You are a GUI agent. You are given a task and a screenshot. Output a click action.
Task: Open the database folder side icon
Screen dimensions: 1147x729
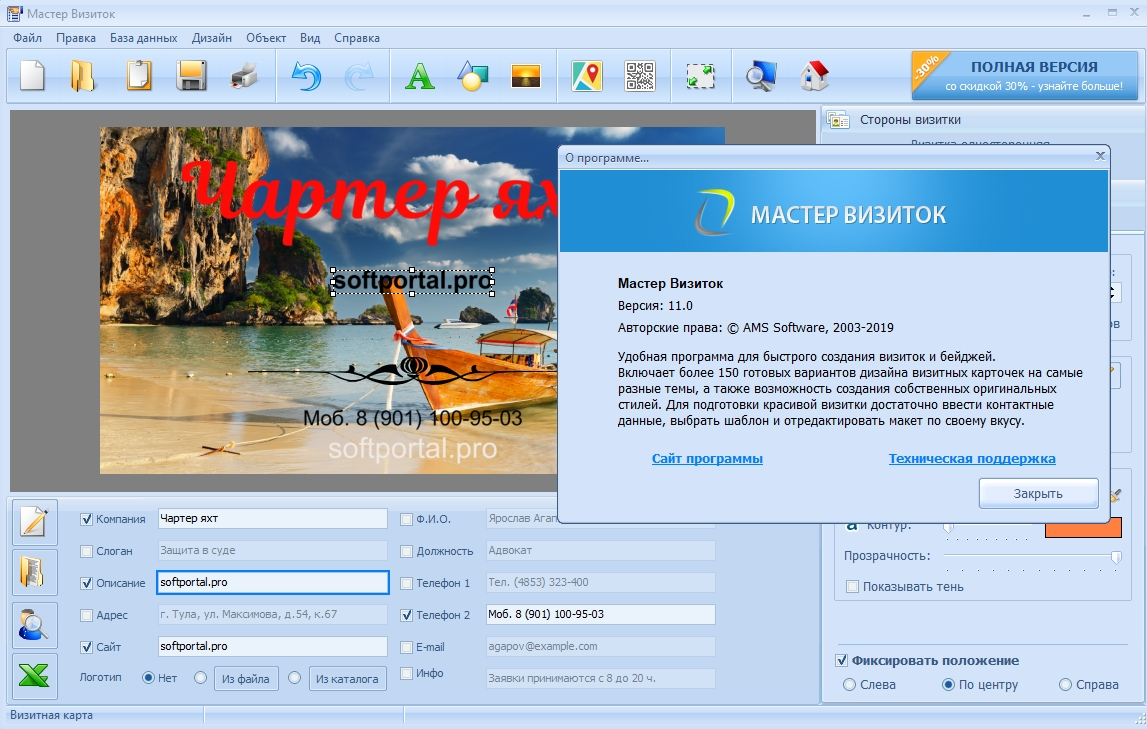pyautogui.click(x=34, y=573)
